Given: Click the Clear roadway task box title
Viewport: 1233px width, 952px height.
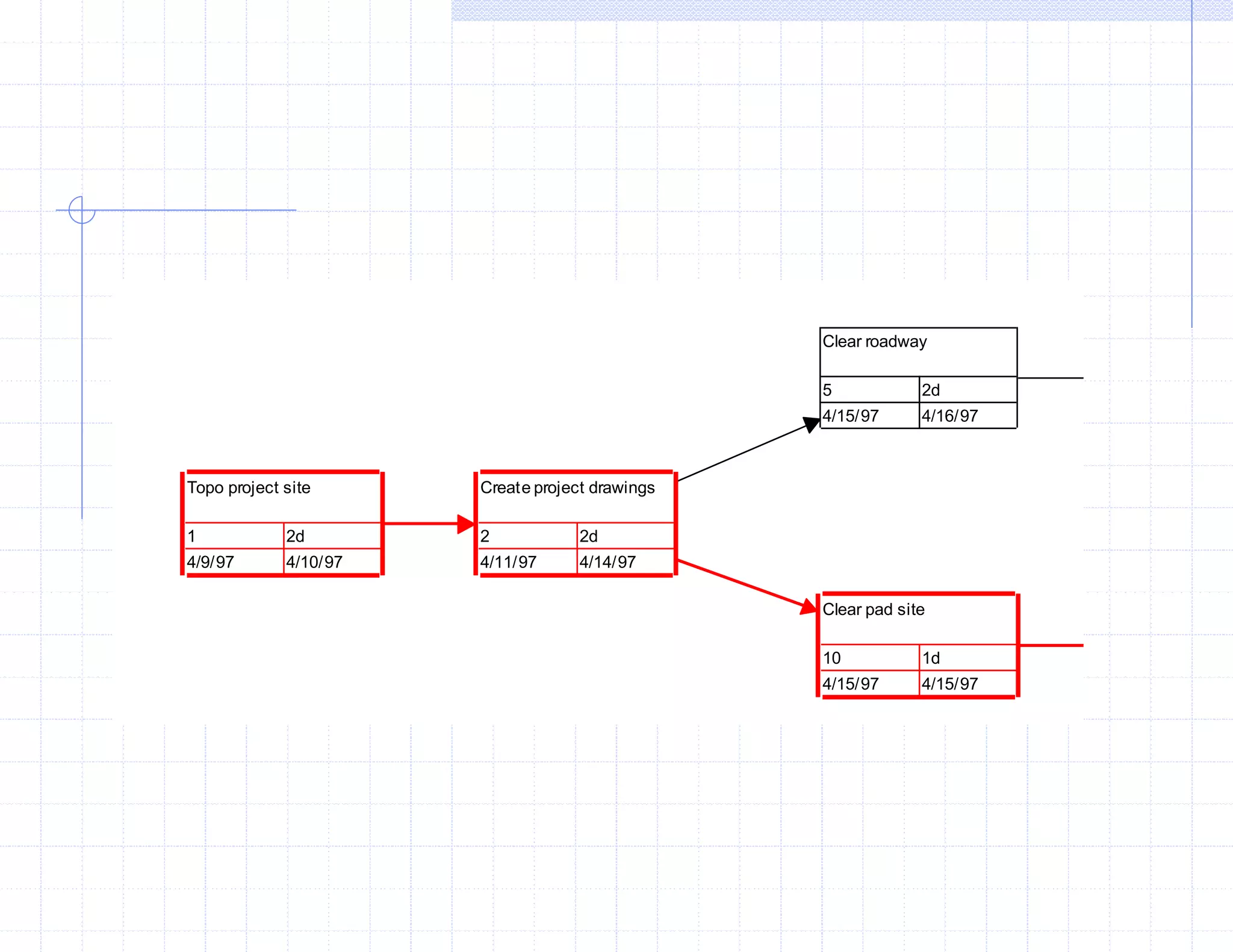Looking at the screenshot, I should (874, 342).
